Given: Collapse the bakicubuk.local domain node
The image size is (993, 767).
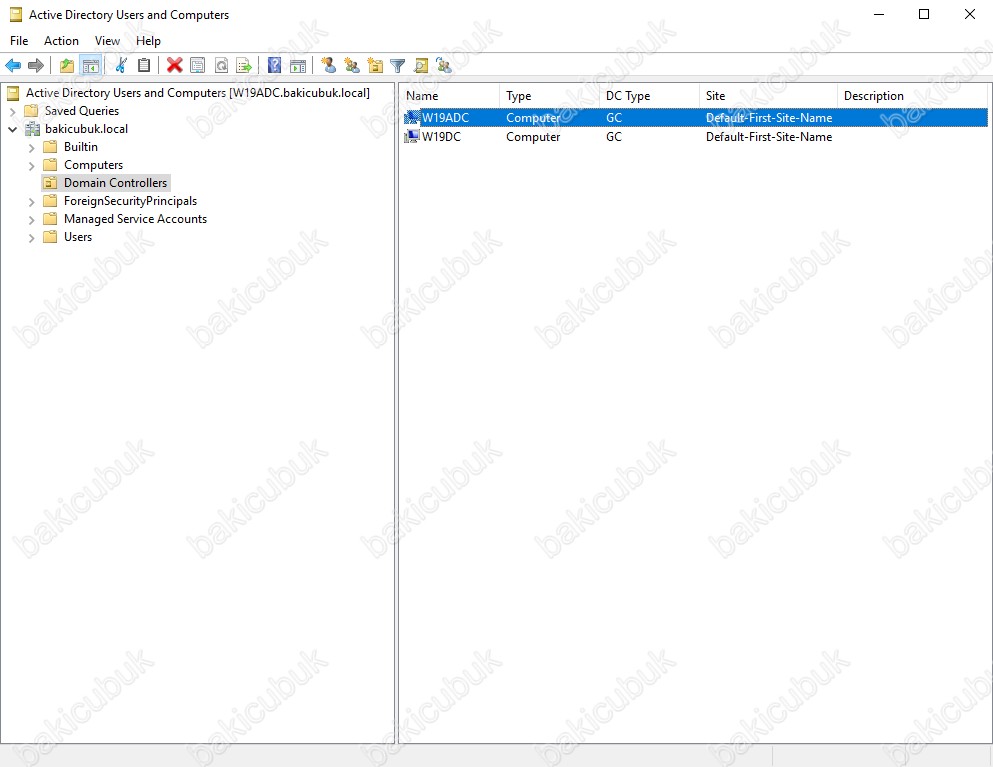Looking at the screenshot, I should pos(12,129).
